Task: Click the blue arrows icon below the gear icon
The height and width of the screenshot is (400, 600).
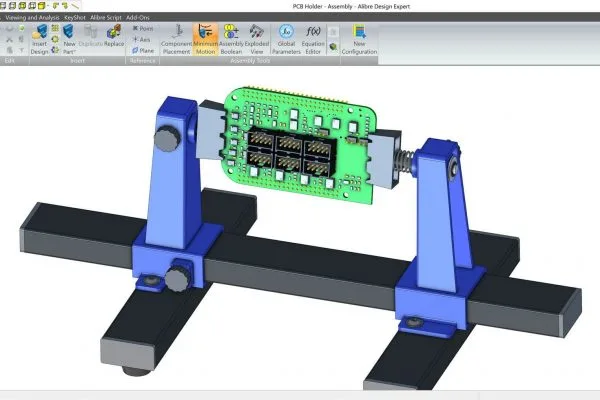Action: click(x=55, y=50)
